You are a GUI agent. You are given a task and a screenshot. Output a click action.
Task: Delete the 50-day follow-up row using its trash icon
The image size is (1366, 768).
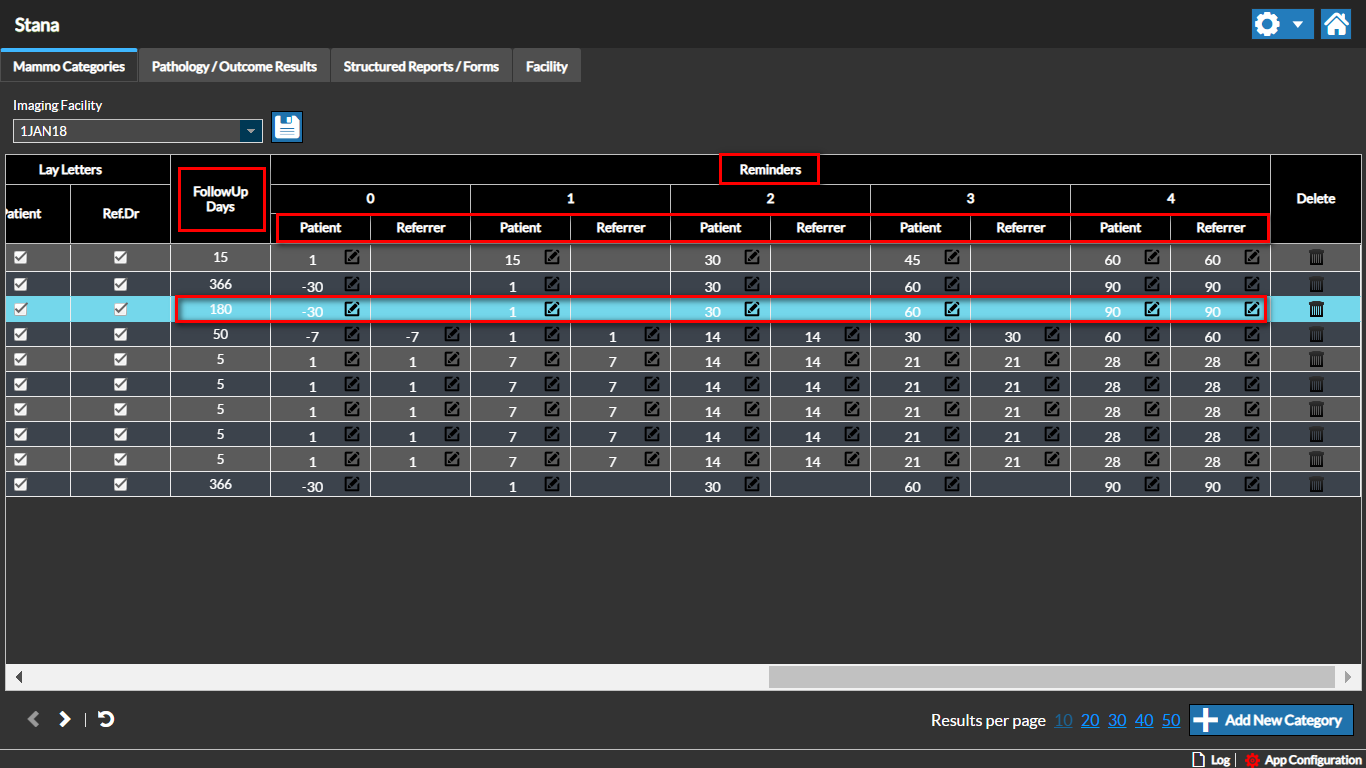point(1316,335)
